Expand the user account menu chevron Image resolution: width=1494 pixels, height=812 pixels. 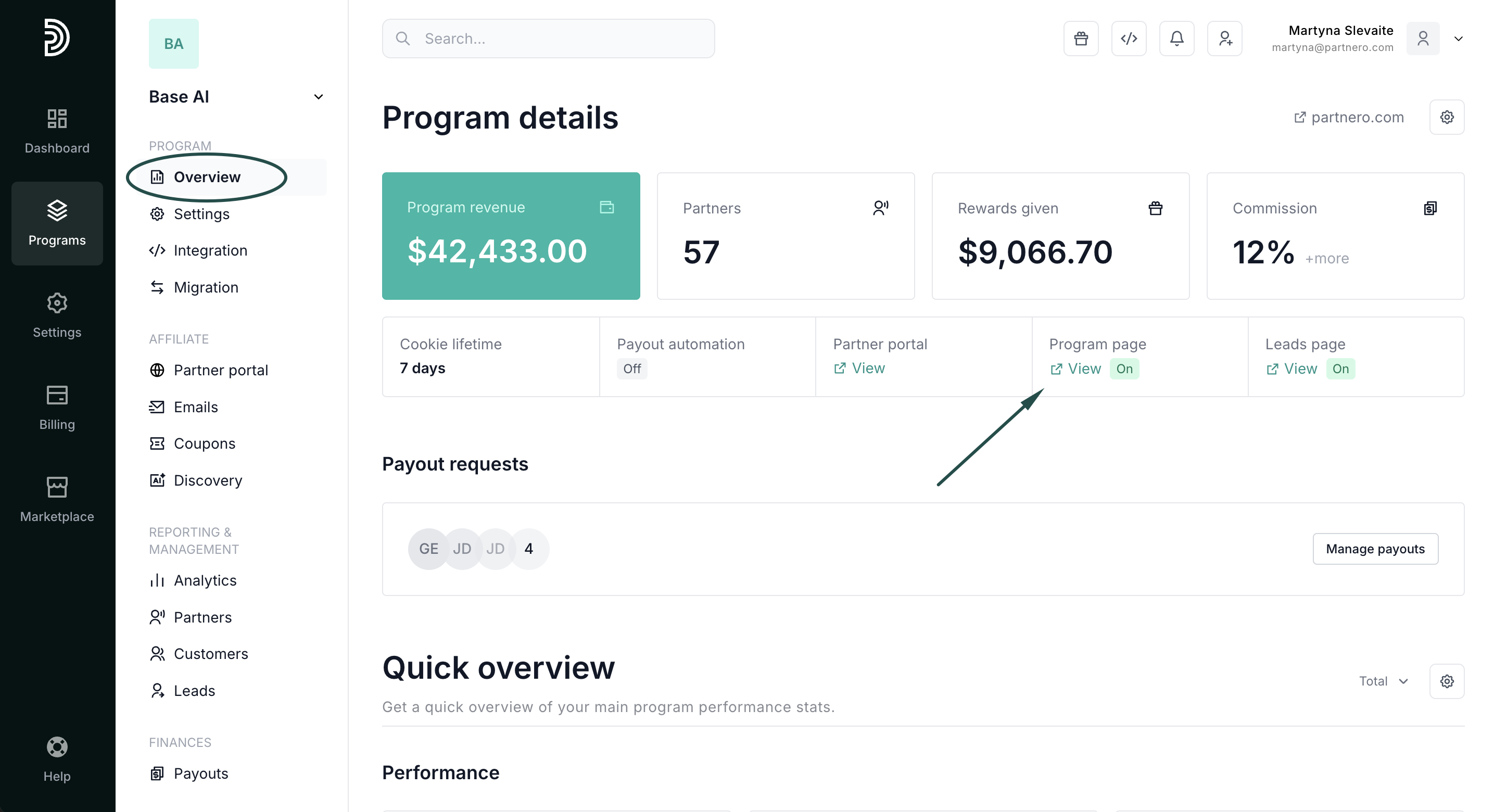tap(1458, 39)
